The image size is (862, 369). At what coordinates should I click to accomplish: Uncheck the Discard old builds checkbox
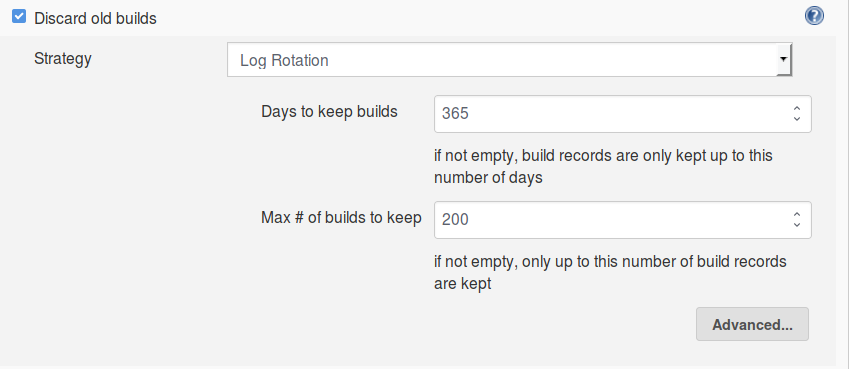19,16
